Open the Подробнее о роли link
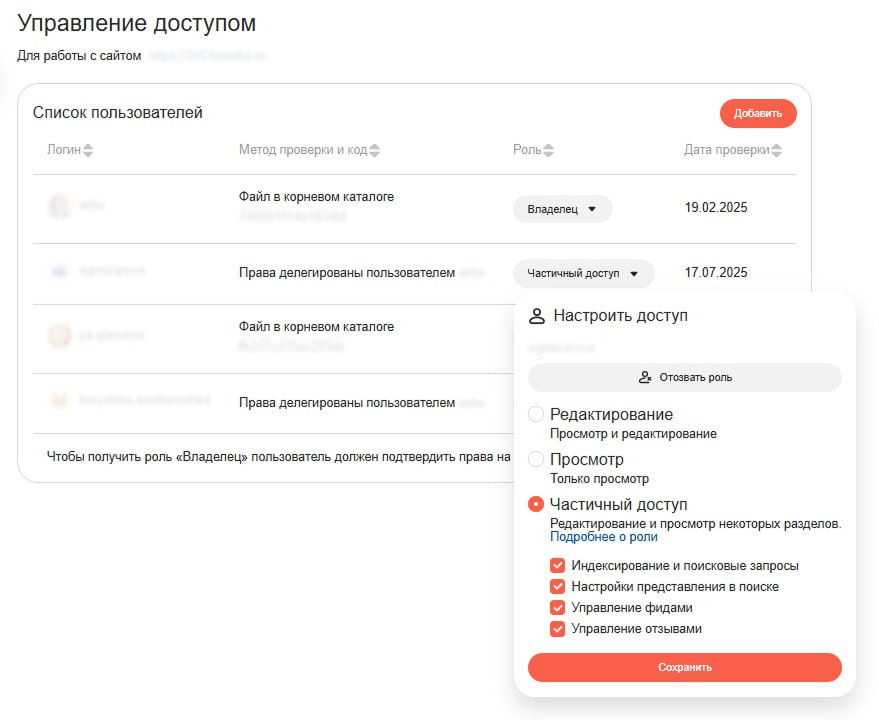Screen dimensions: 879x720 604,537
